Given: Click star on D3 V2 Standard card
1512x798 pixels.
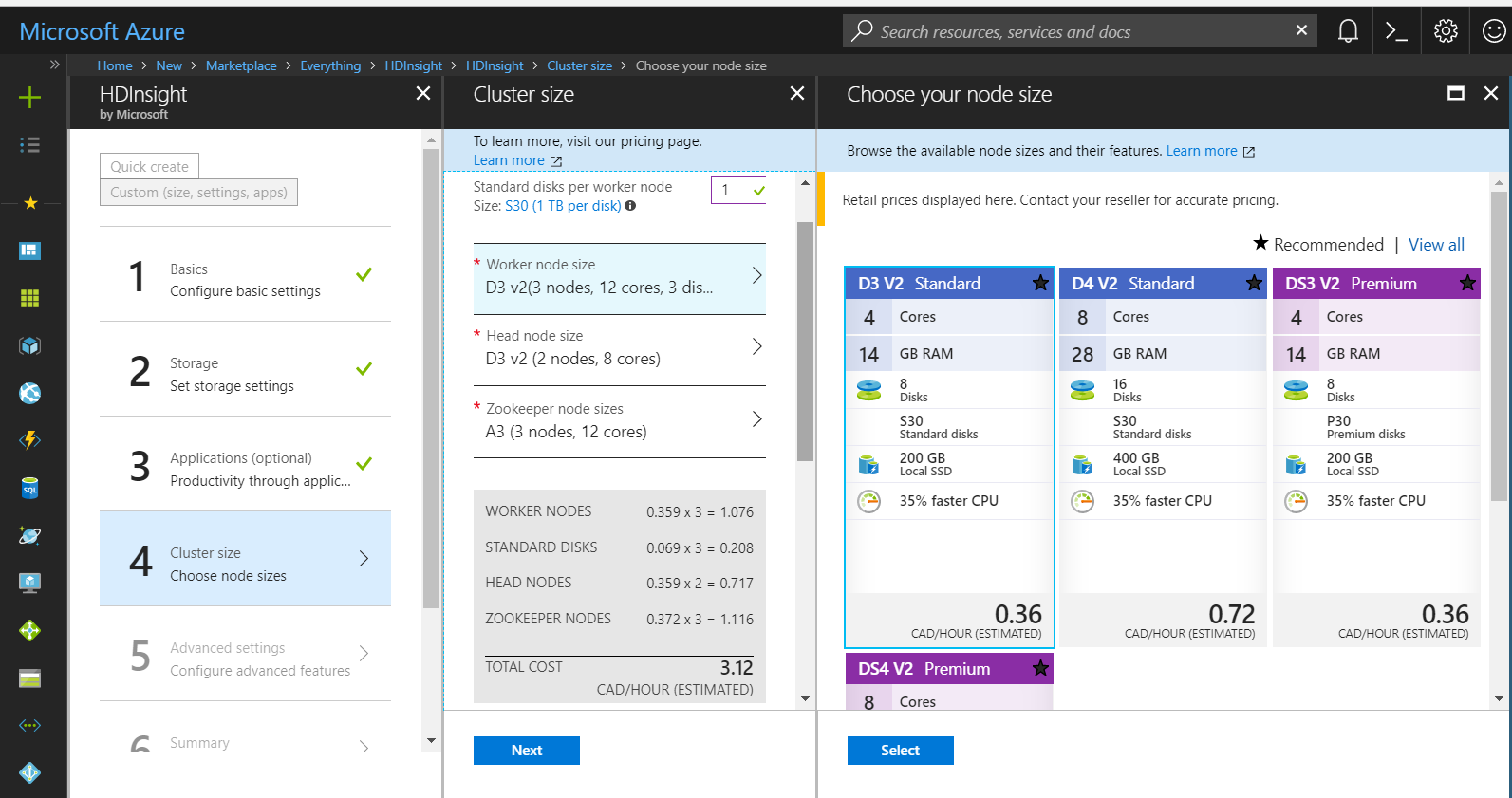Looking at the screenshot, I should point(1040,283).
